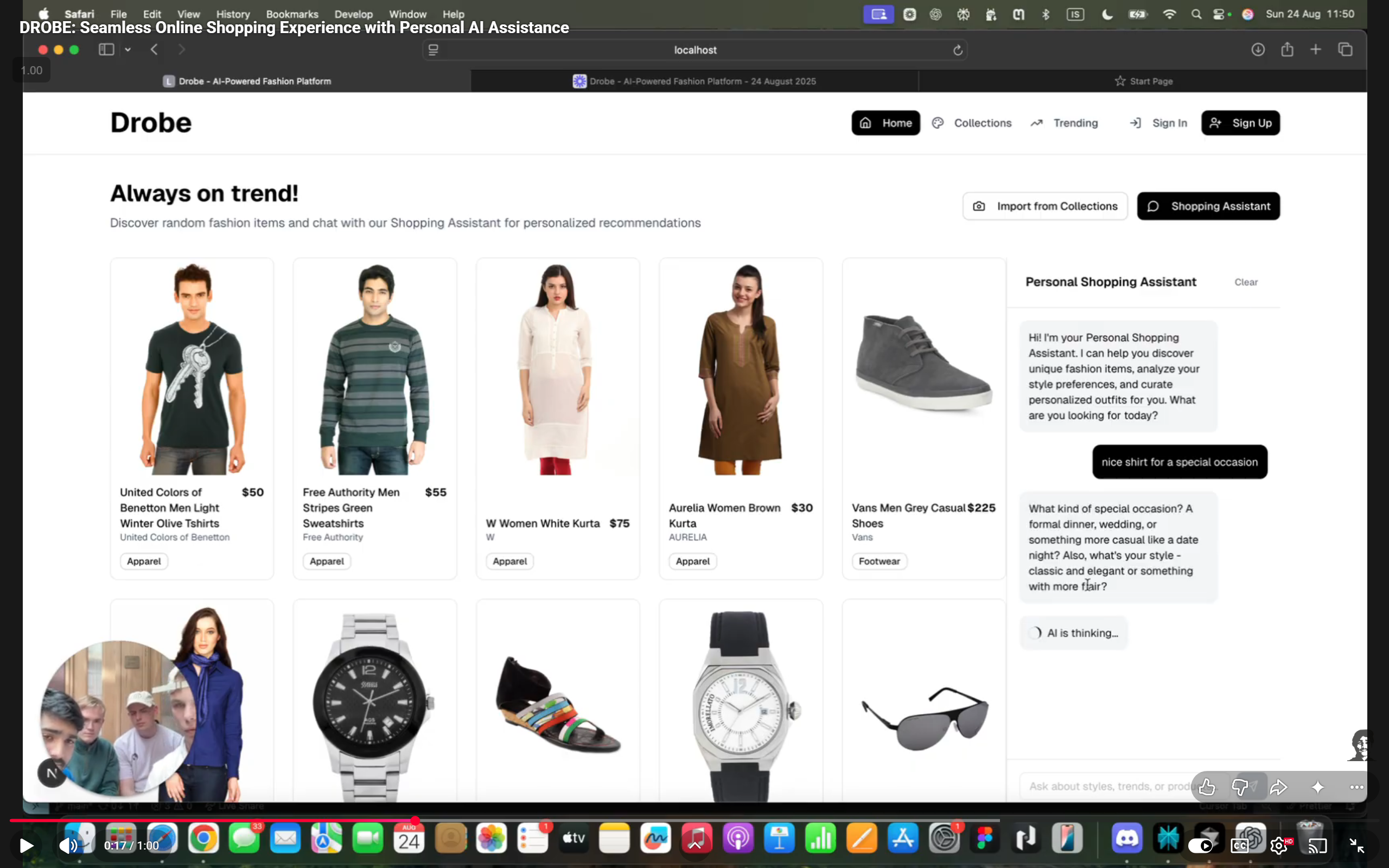
Task: Open the Safari share sheet icon
Action: [1288, 49]
